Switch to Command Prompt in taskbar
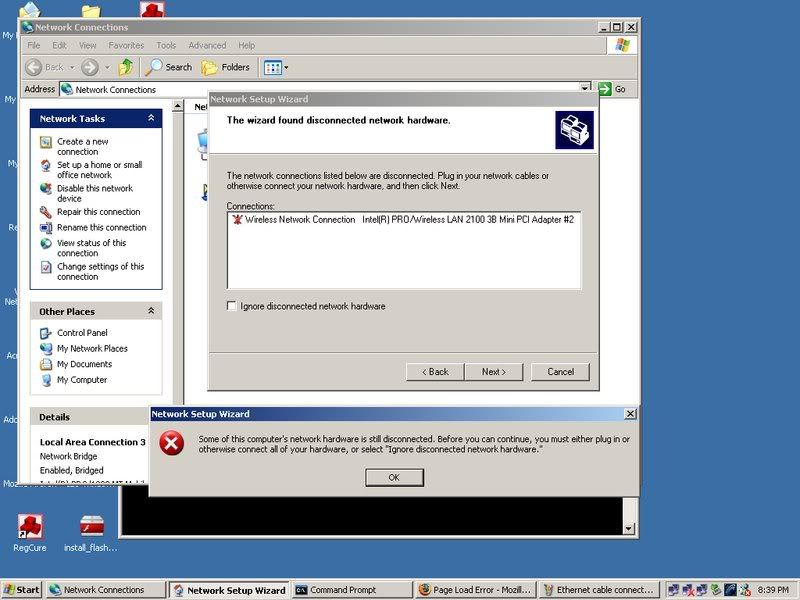This screenshot has height=600, width=800. 351,590
